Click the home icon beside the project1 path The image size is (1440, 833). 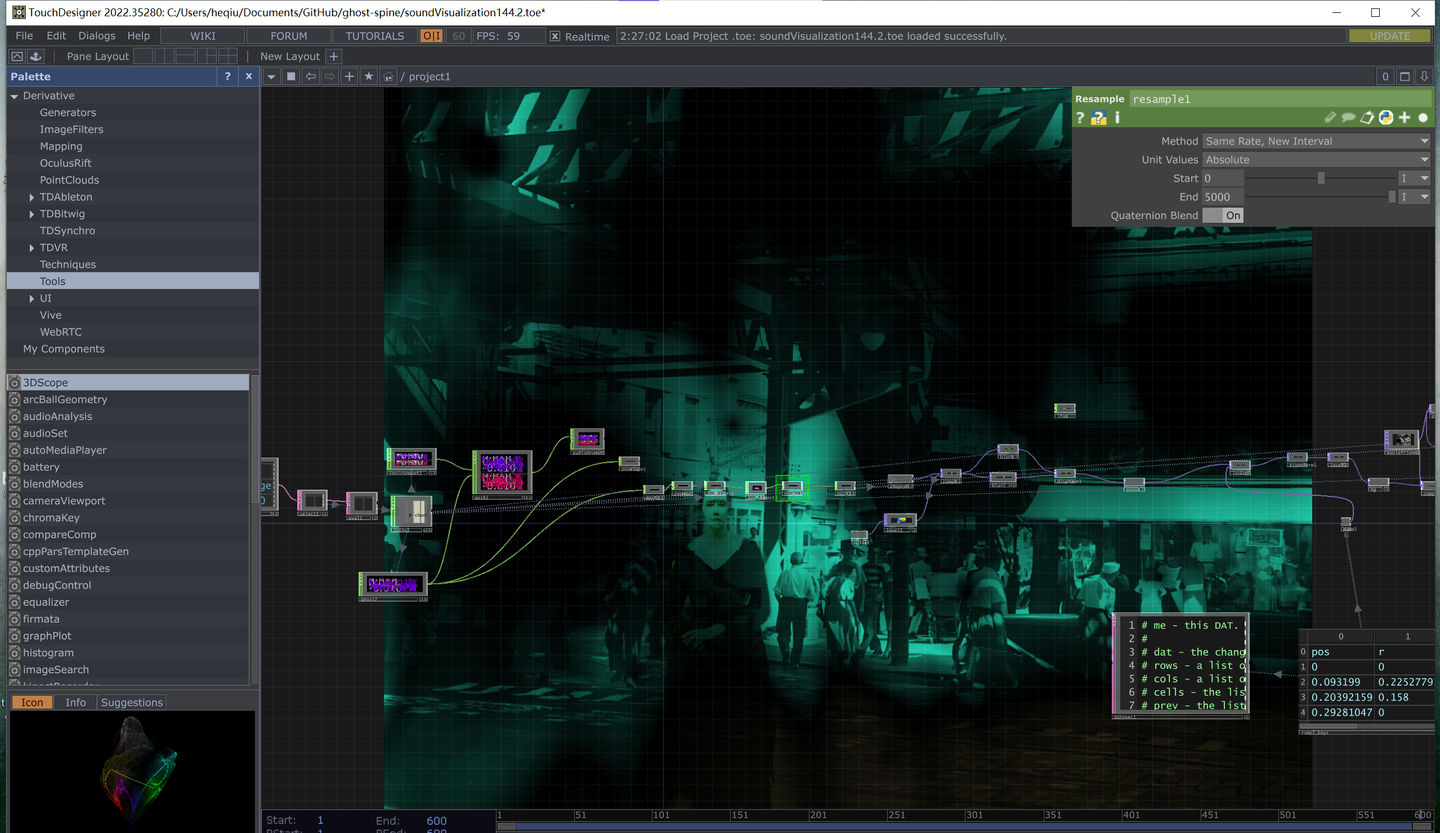click(x=388, y=76)
